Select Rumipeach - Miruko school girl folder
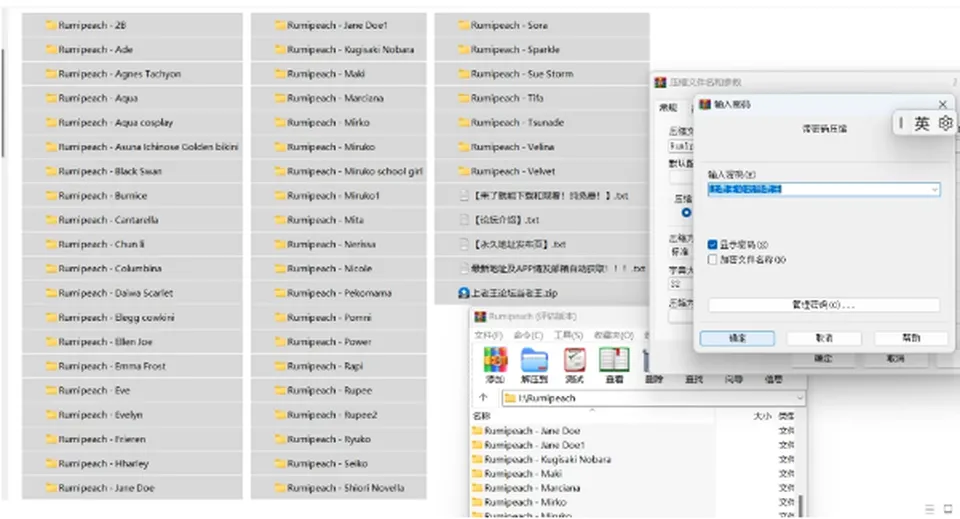The width and height of the screenshot is (960, 519). click(x=339, y=171)
